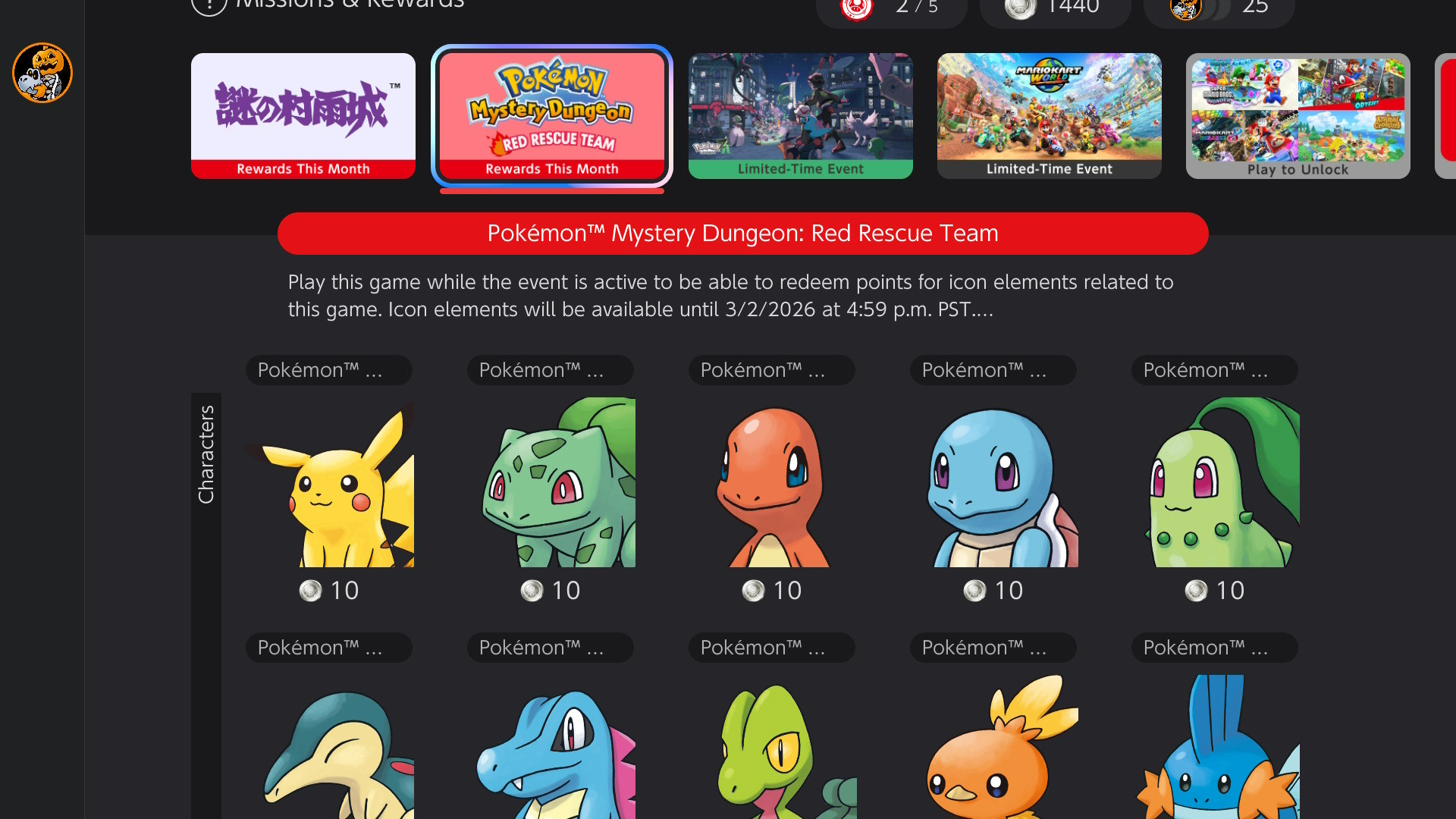Select Pokémon Mystery Dungeon Red Rescue Team tile
The image size is (1456, 819).
(x=552, y=115)
